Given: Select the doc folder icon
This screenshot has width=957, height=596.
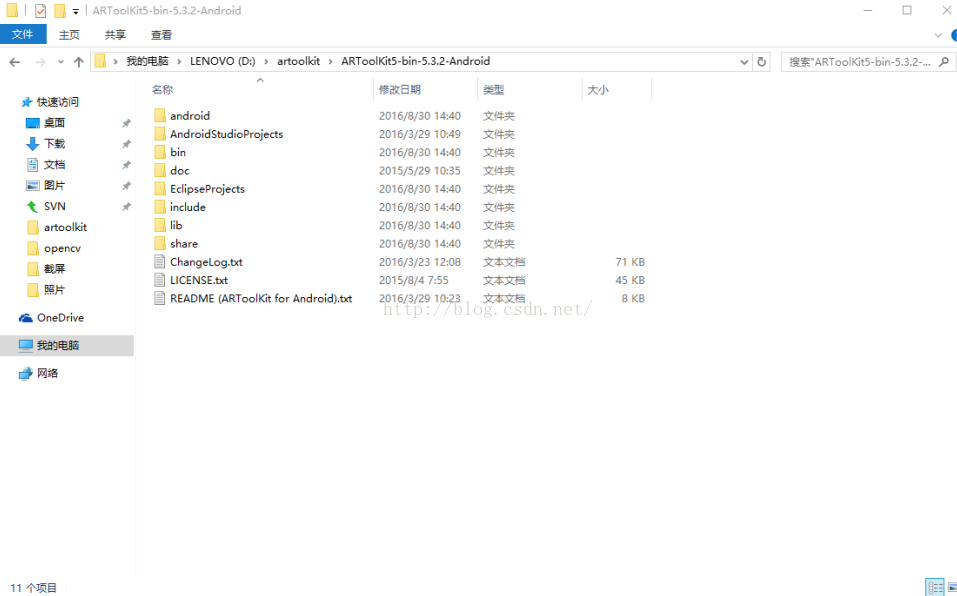Looking at the screenshot, I should click(160, 170).
